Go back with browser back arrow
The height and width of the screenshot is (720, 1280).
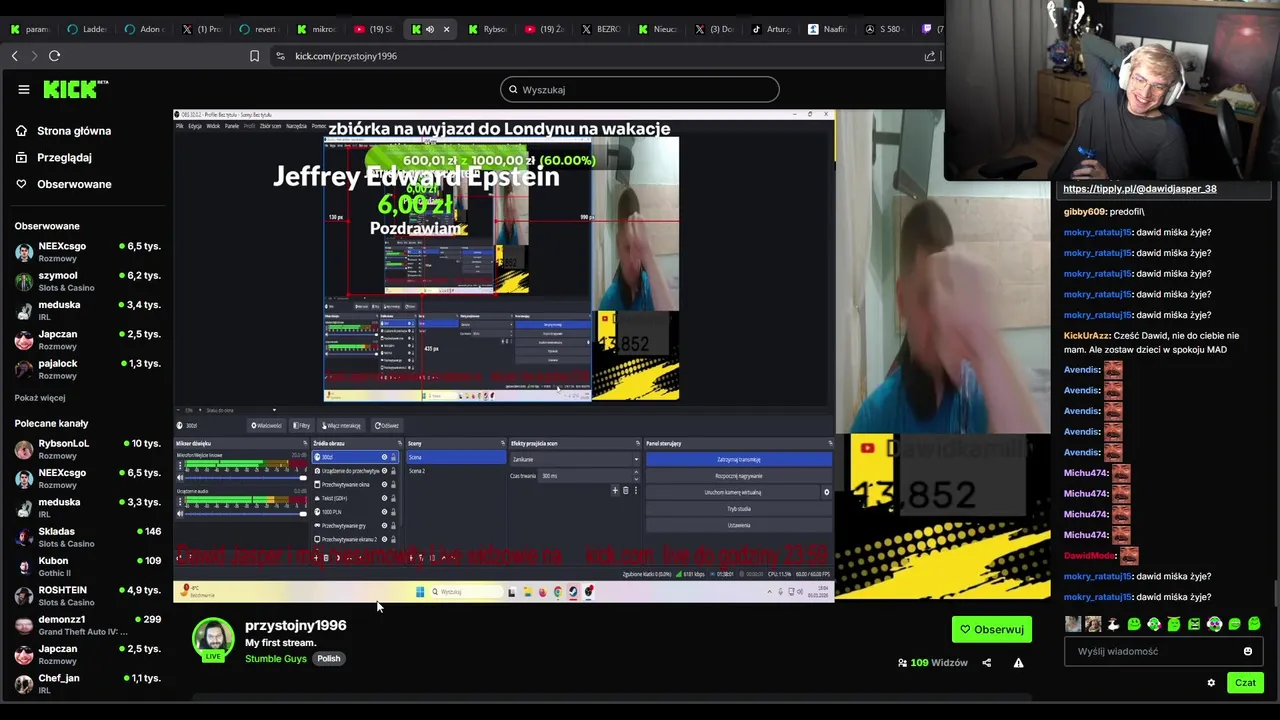point(14,56)
